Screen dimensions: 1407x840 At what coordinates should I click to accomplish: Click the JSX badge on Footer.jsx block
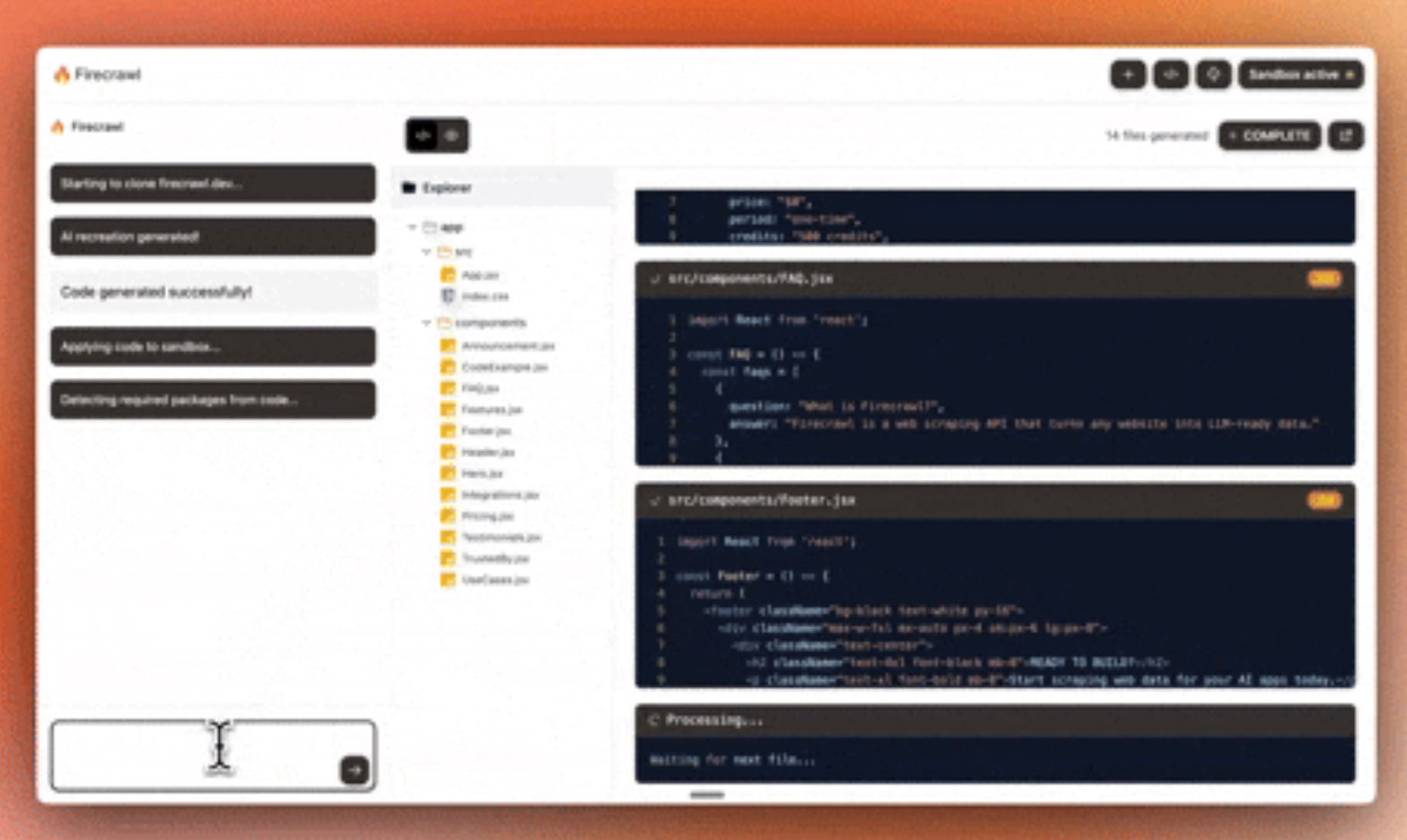(x=1324, y=500)
